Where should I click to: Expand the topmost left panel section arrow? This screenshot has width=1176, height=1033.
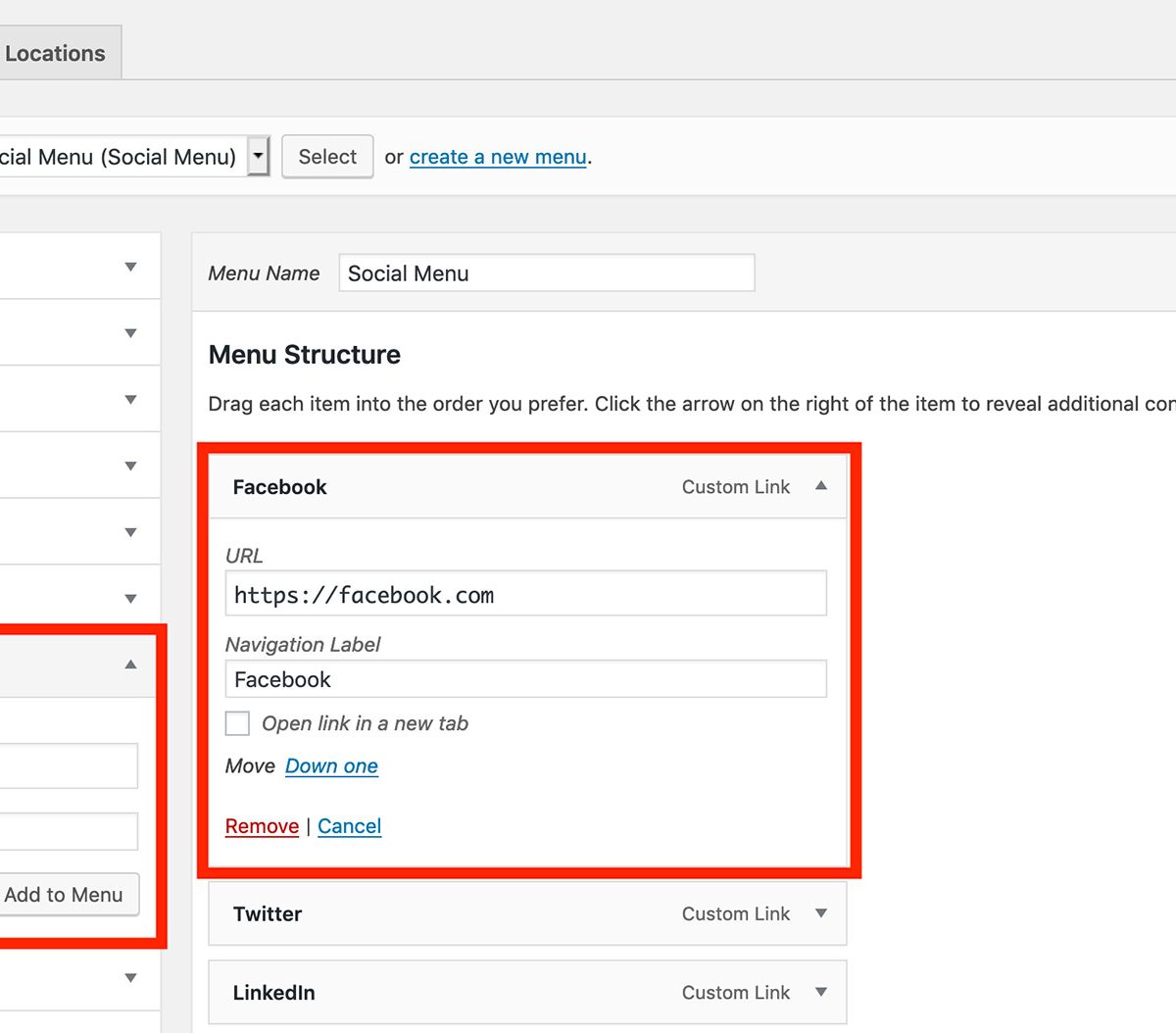(130, 267)
